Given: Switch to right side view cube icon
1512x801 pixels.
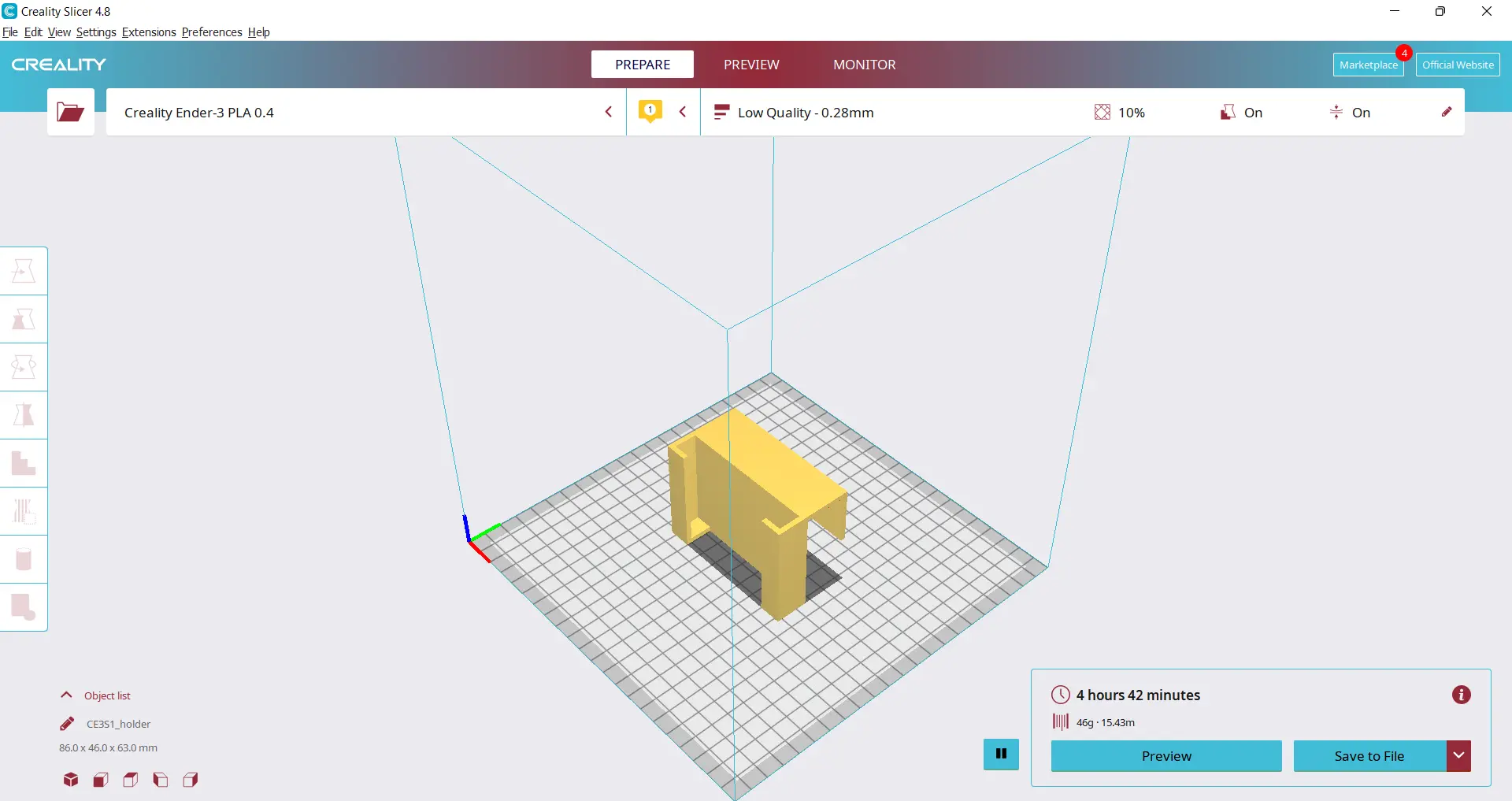Looking at the screenshot, I should (191, 780).
